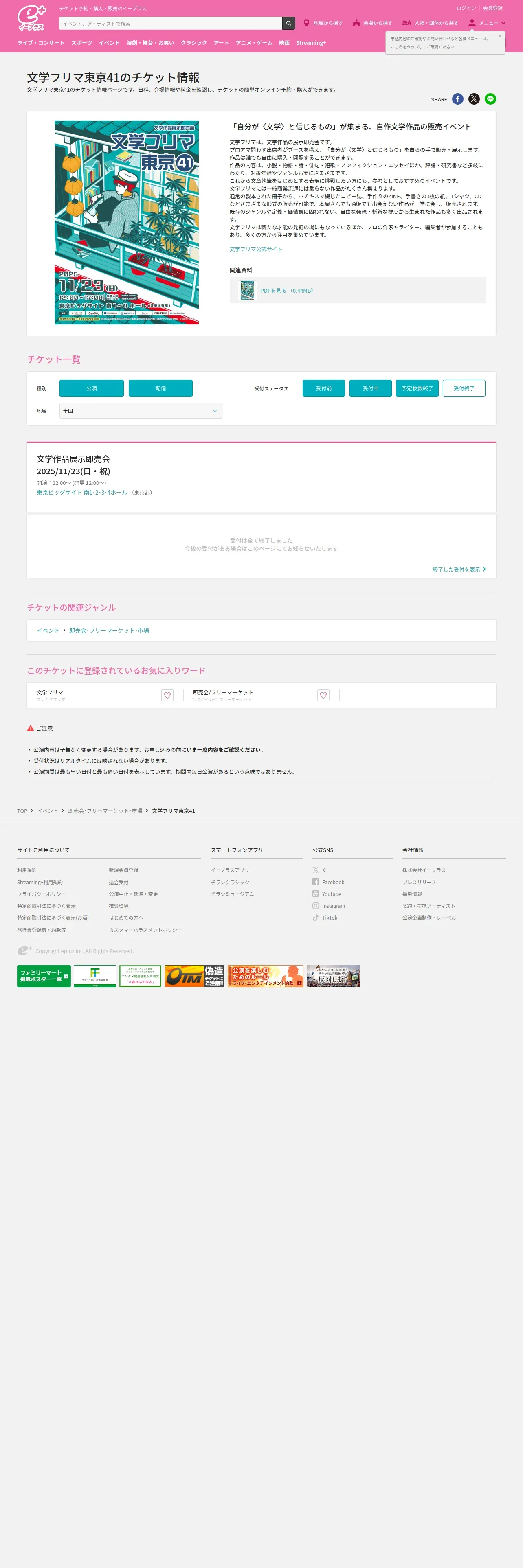Screen dimensions: 523x1568
Task: Toggle the 配信 type filter
Action: (x=161, y=388)
